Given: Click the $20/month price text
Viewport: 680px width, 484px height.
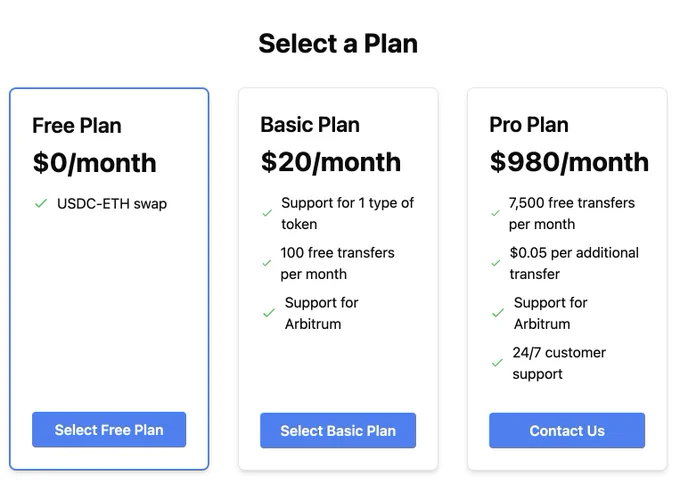Looking at the screenshot, I should [x=330, y=162].
